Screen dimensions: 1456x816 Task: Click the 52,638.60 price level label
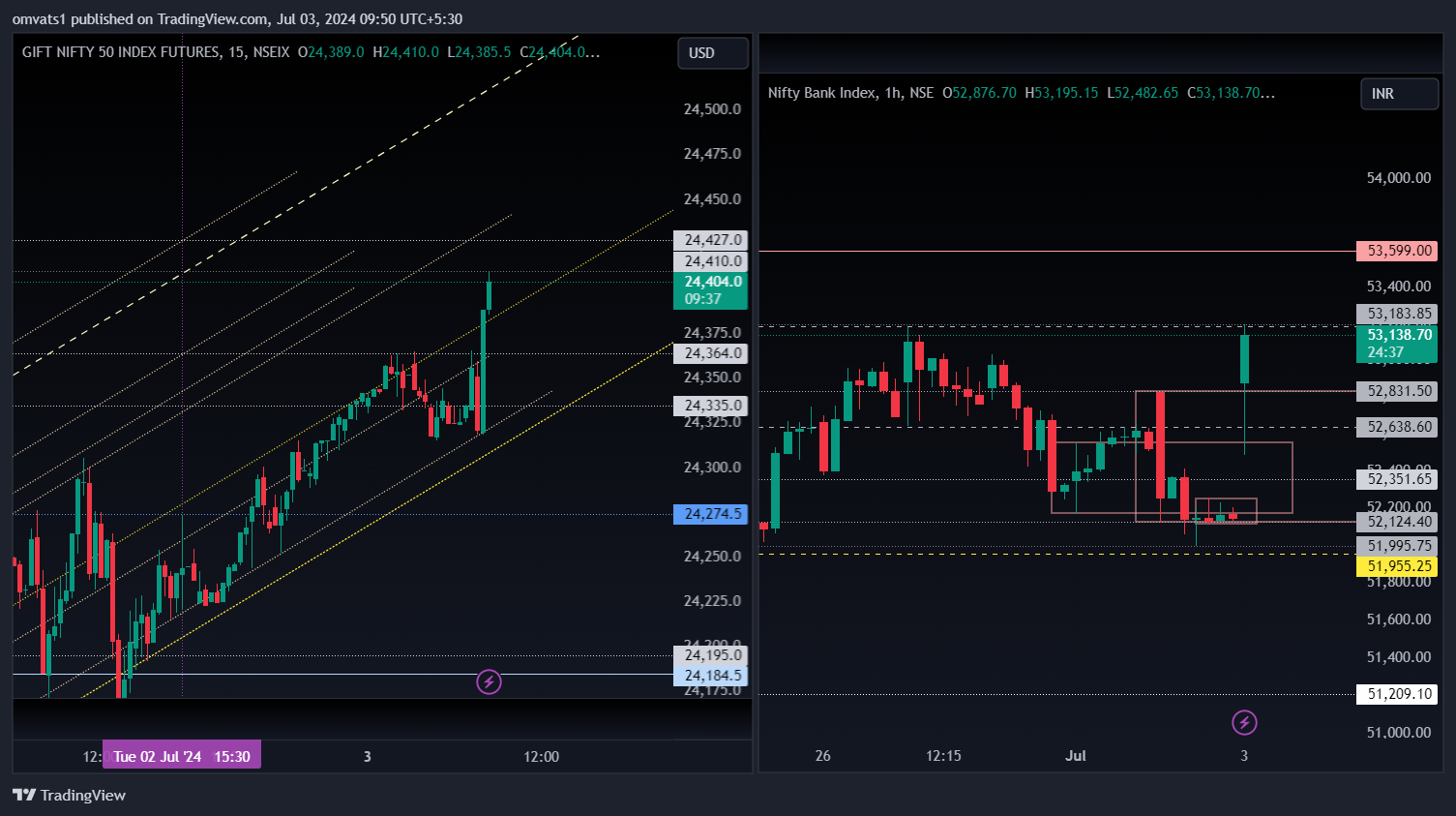1397,427
